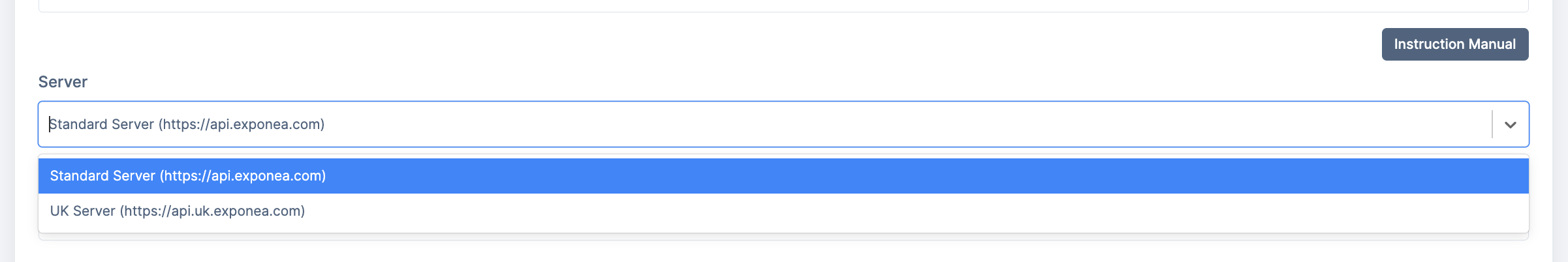The height and width of the screenshot is (262, 1568).
Task: Open the Instruction Manual
Action: click(1454, 44)
